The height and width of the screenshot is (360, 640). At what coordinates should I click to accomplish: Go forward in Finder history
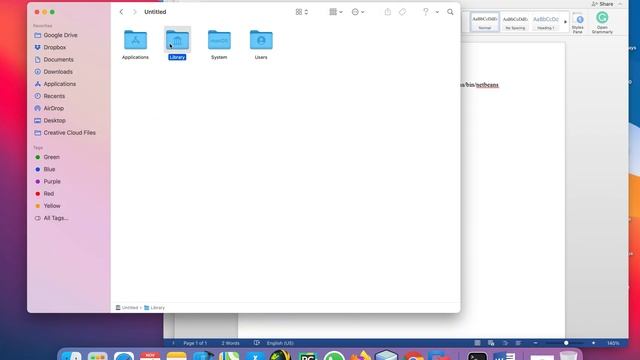click(x=134, y=12)
